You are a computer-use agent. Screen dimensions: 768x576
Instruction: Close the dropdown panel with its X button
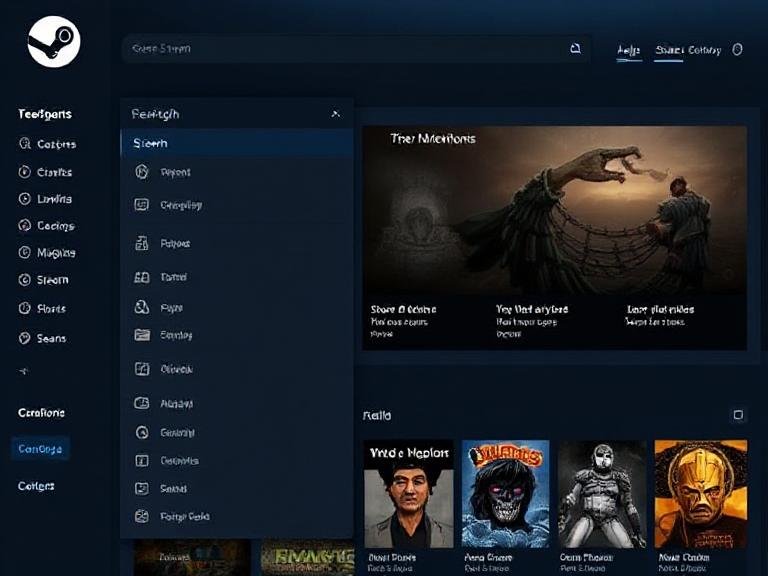(336, 114)
